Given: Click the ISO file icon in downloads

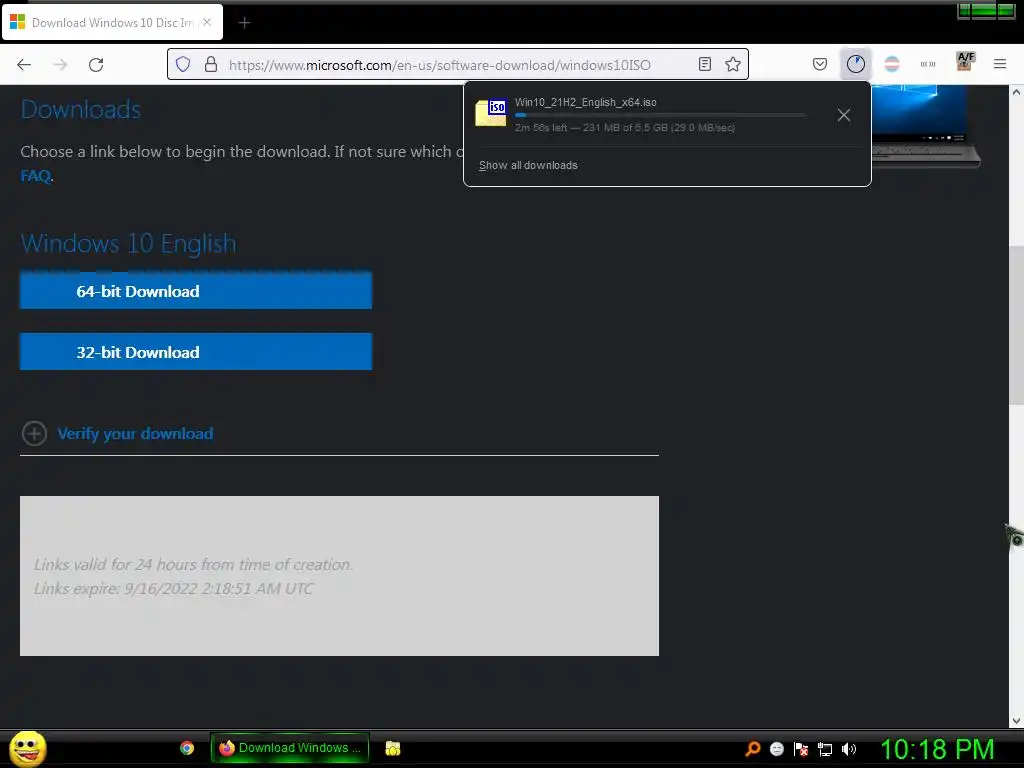Looking at the screenshot, I should coord(491,112).
